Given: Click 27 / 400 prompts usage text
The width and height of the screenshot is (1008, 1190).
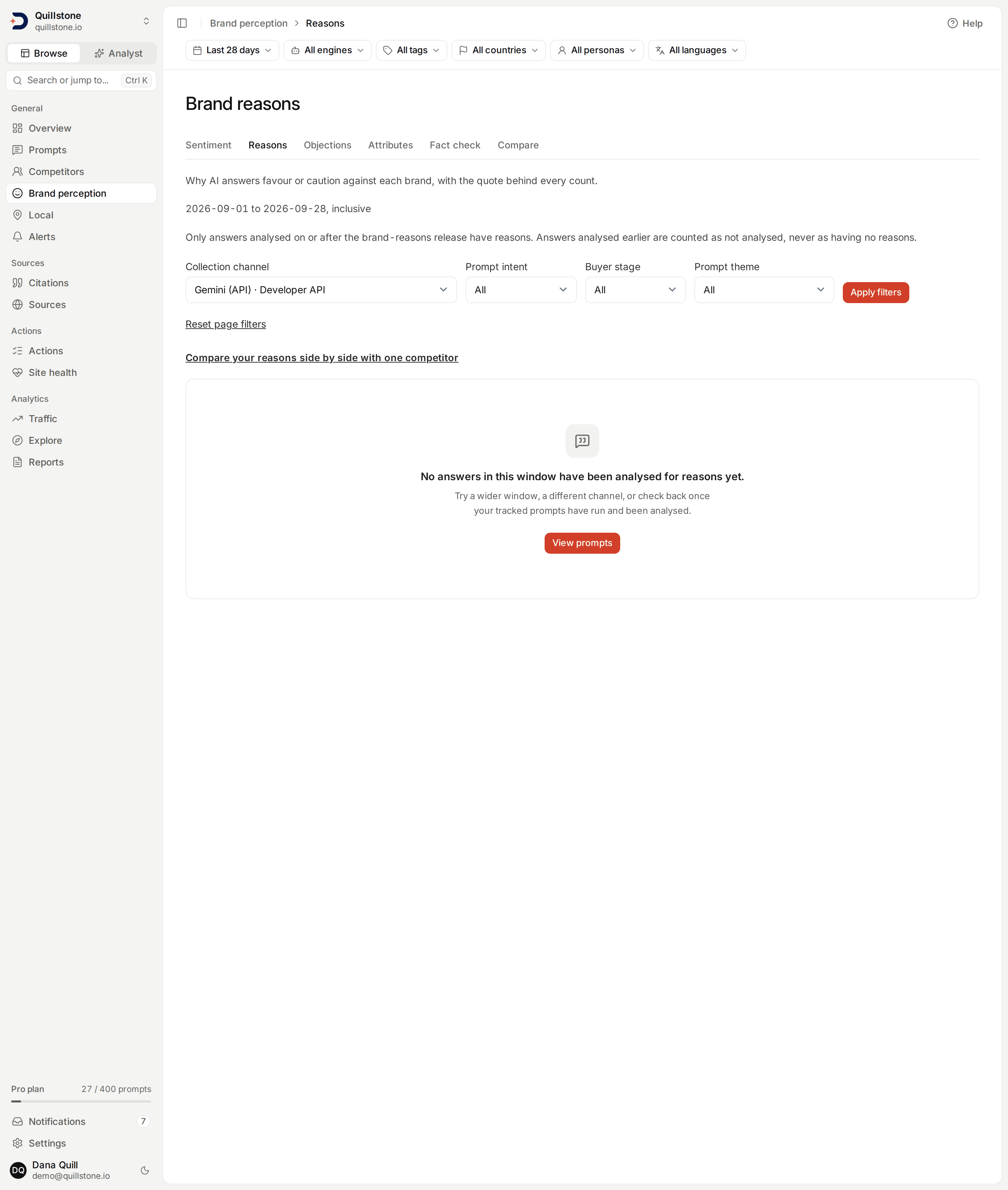Looking at the screenshot, I should click(x=116, y=1089).
